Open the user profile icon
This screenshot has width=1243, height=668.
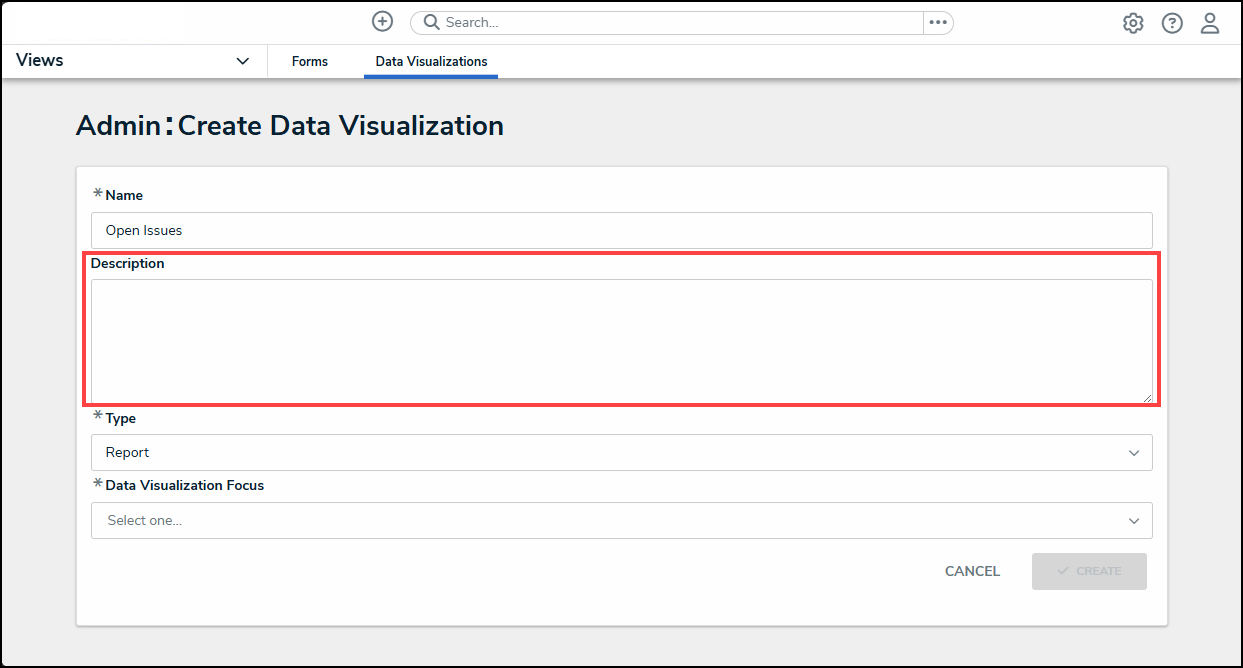coord(1210,23)
